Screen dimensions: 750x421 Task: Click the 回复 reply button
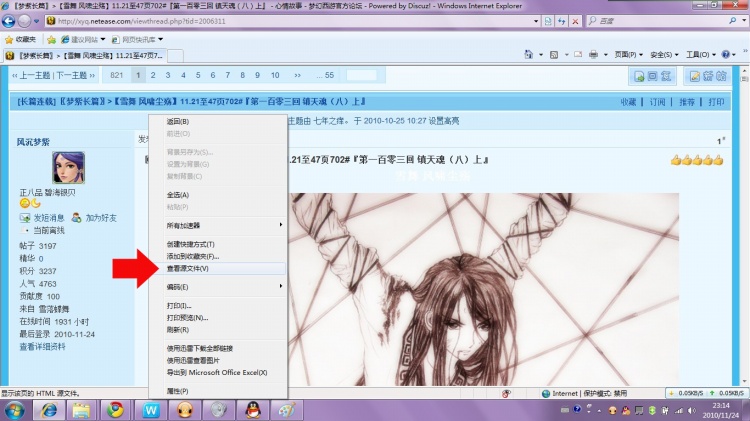[x=652, y=76]
